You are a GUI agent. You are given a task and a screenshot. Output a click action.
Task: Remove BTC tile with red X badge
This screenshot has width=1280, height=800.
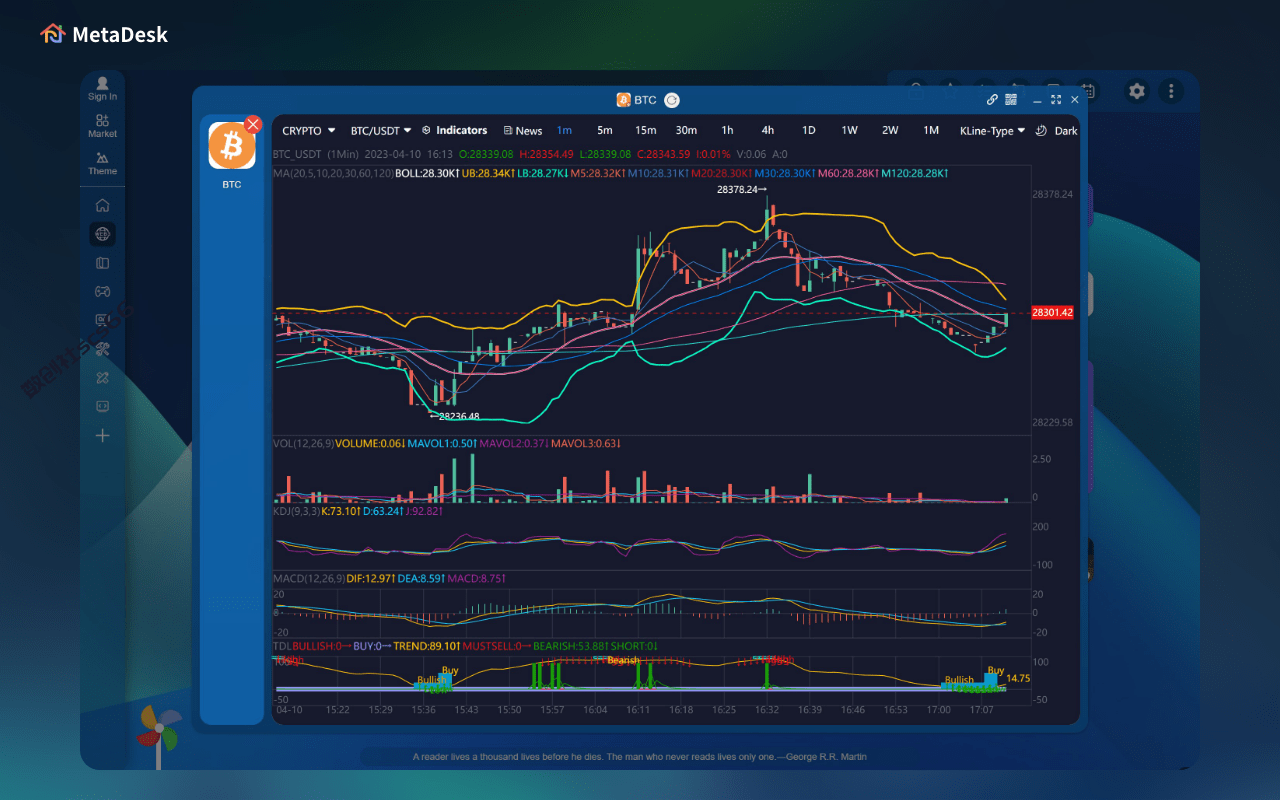click(x=253, y=124)
